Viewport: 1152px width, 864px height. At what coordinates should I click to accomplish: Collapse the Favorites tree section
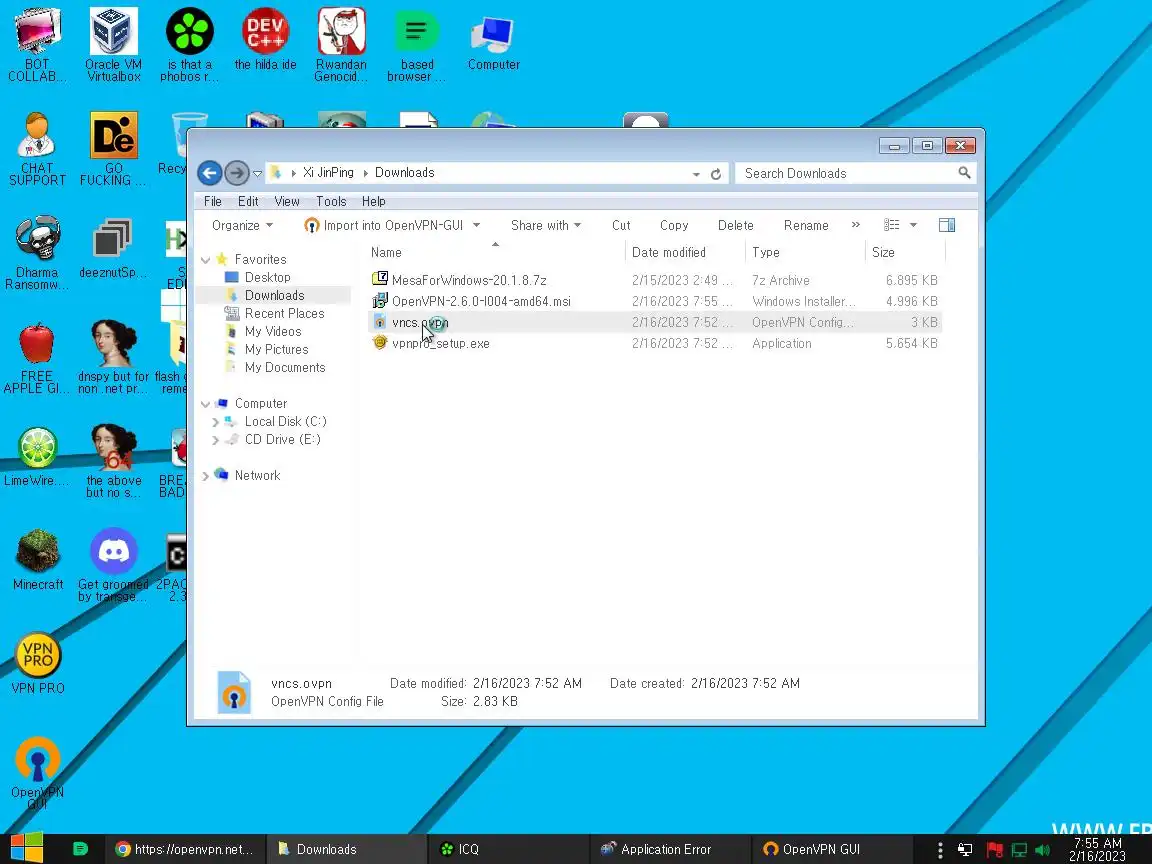[x=206, y=260]
